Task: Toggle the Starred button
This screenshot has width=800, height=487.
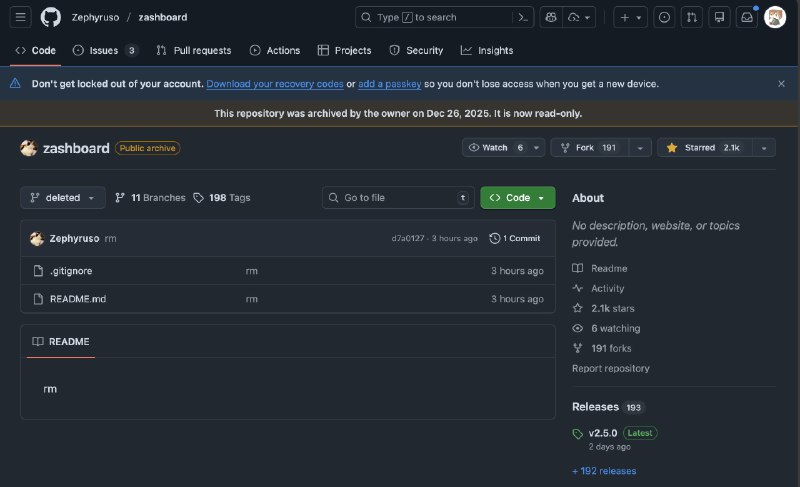Action: [x=705, y=147]
